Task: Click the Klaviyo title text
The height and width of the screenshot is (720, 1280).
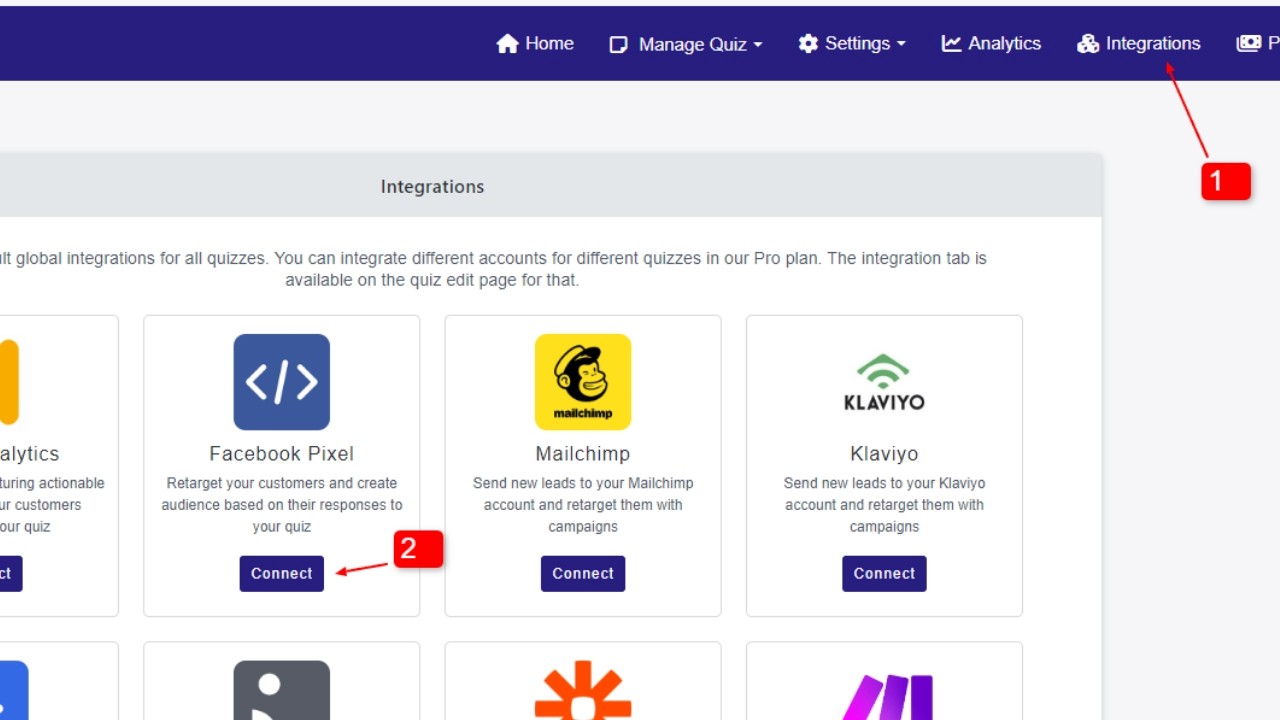Action: [x=884, y=453]
